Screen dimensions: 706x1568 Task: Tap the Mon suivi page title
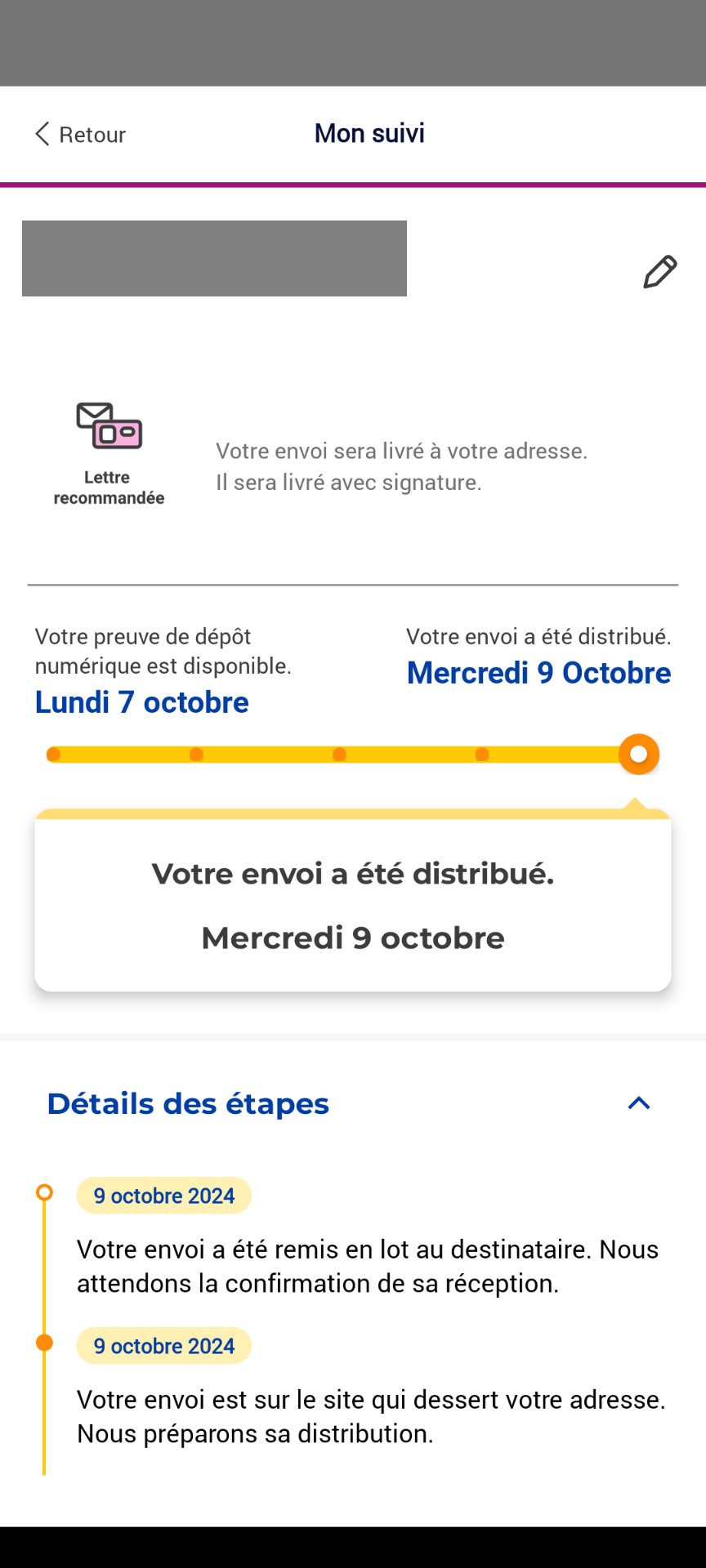[x=369, y=133]
